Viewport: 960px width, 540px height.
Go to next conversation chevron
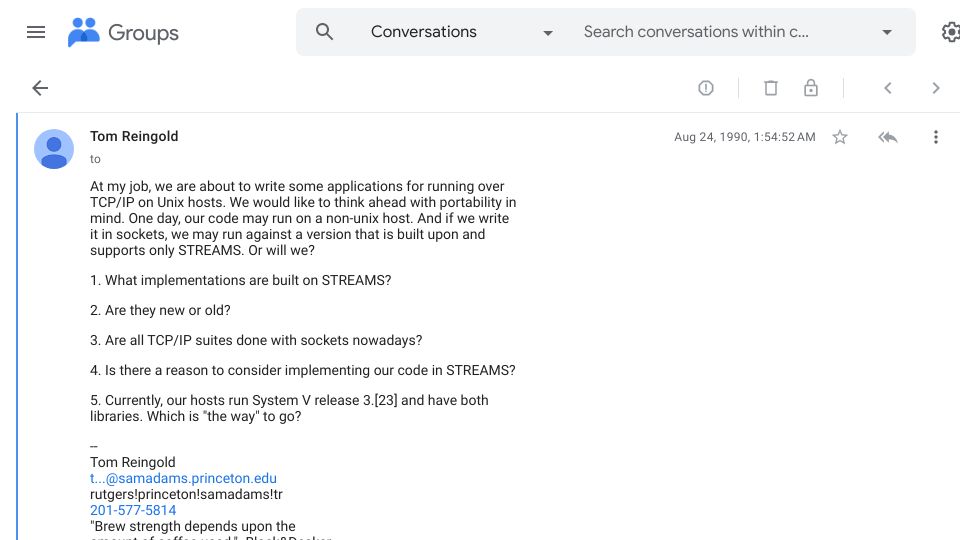[x=936, y=88]
